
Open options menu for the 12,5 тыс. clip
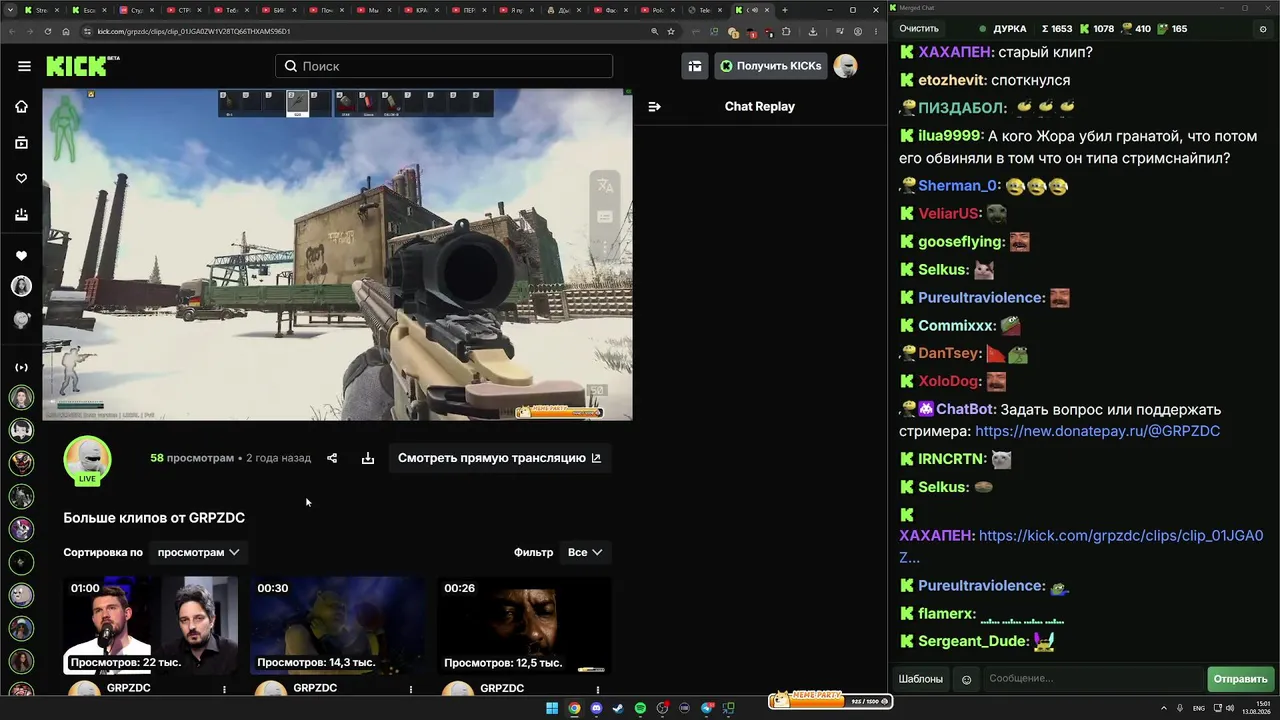pyautogui.click(x=598, y=689)
